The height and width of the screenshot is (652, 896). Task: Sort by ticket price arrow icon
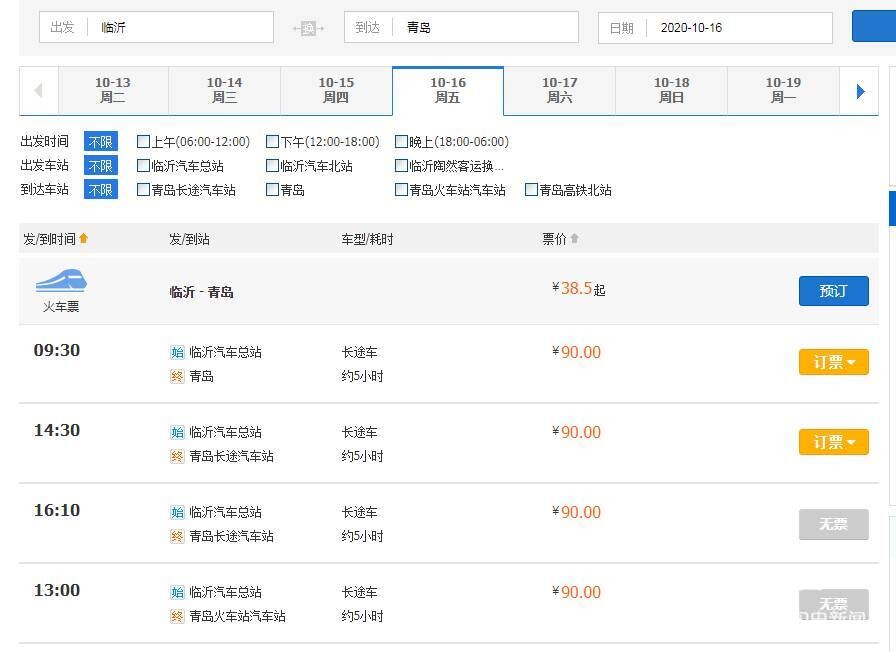click(574, 239)
